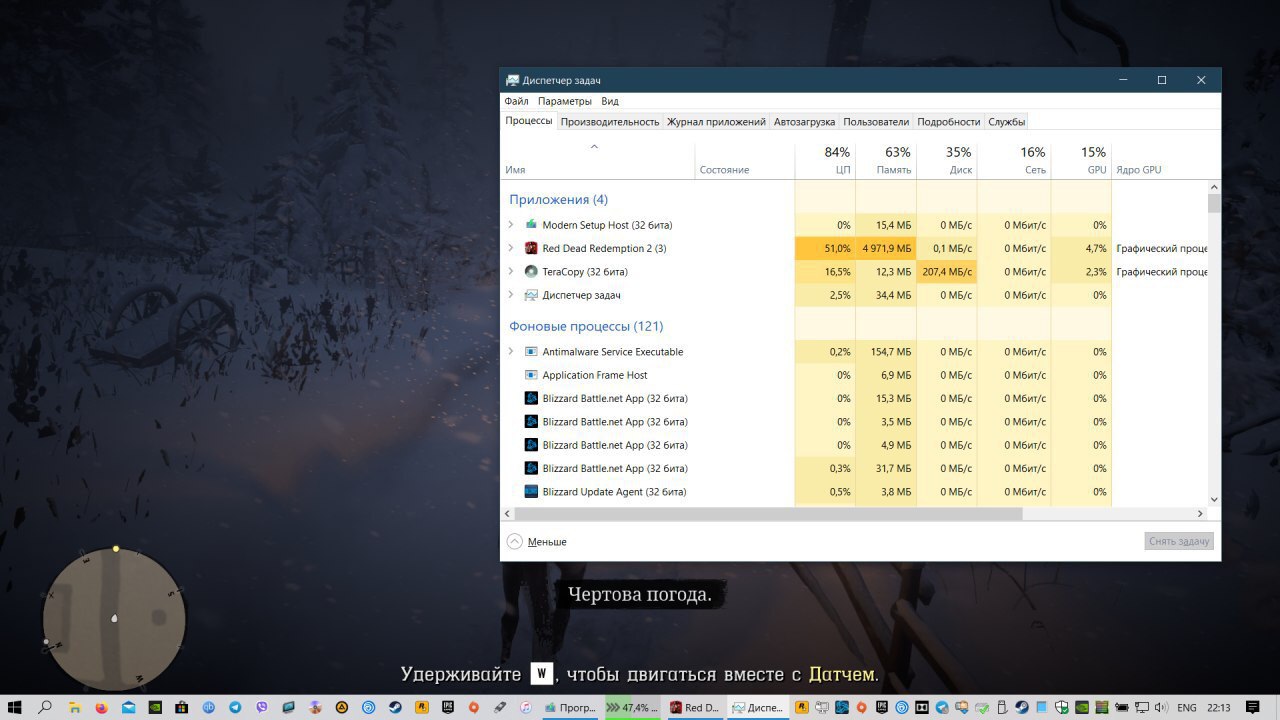Open the Microsoft Store taskbar icon

coord(182,707)
